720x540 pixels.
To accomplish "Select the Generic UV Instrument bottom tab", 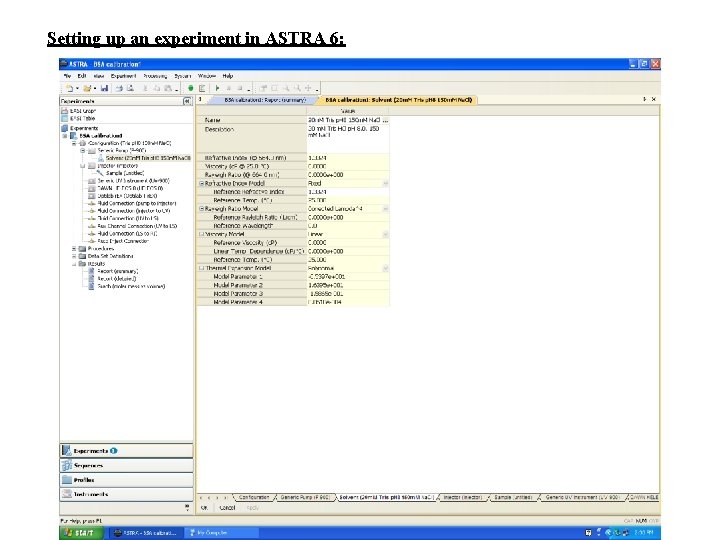I will [x=582, y=497].
